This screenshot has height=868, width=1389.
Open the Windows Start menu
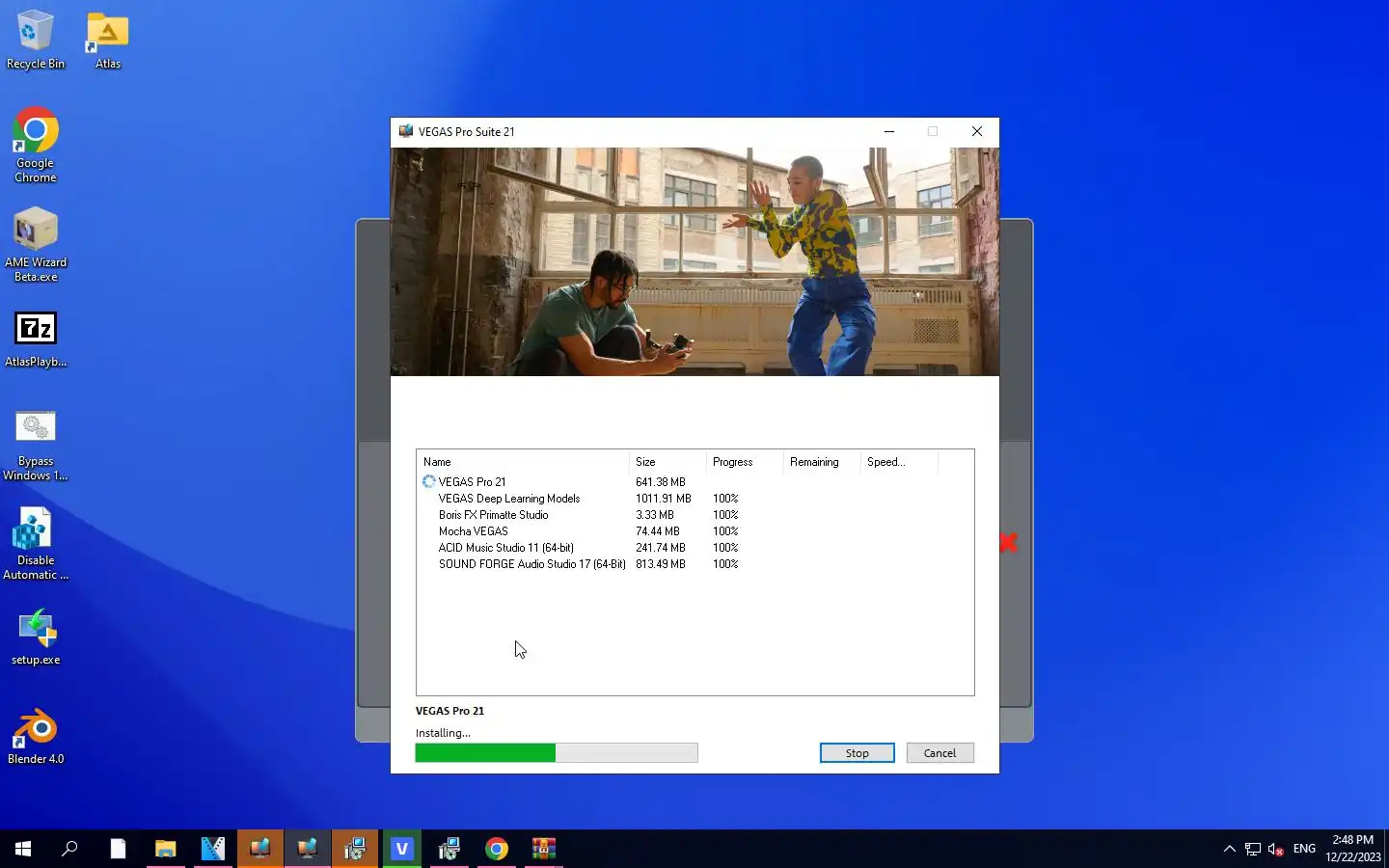23,849
